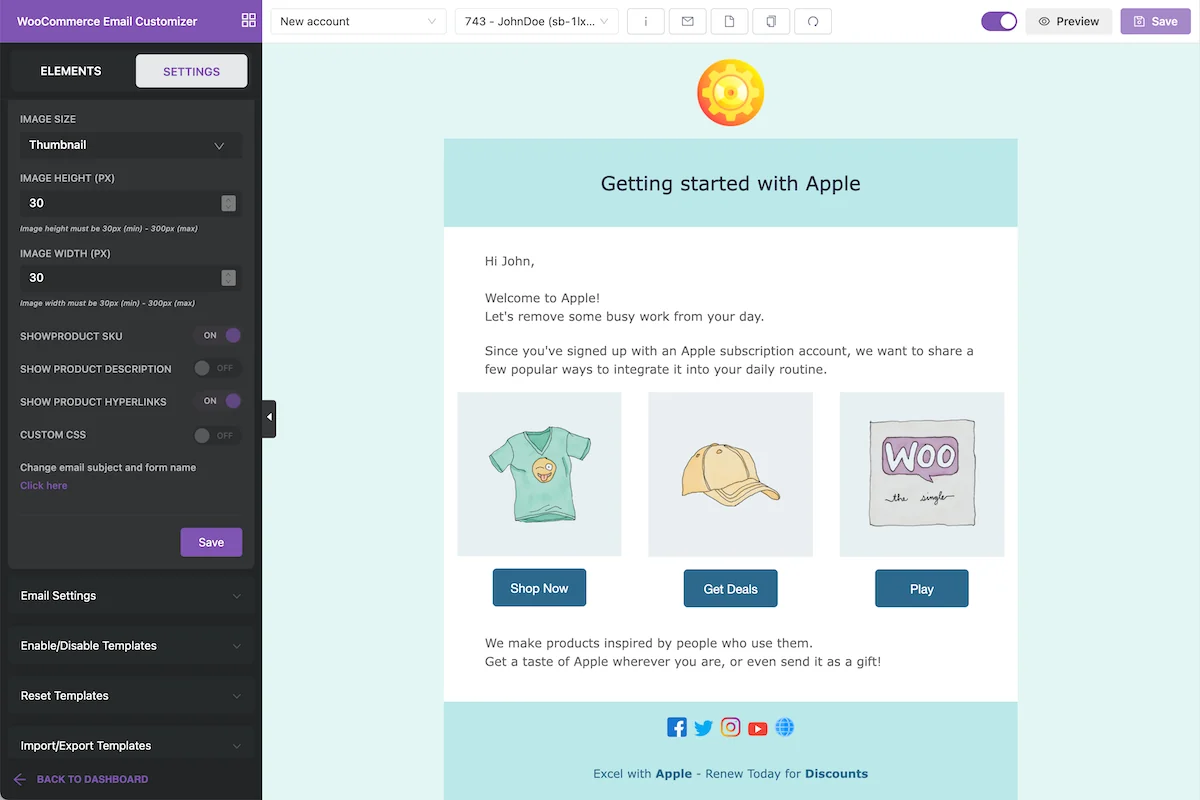The image size is (1200, 800).
Task: Click the send test email envelope icon
Action: pyautogui.click(x=688, y=21)
